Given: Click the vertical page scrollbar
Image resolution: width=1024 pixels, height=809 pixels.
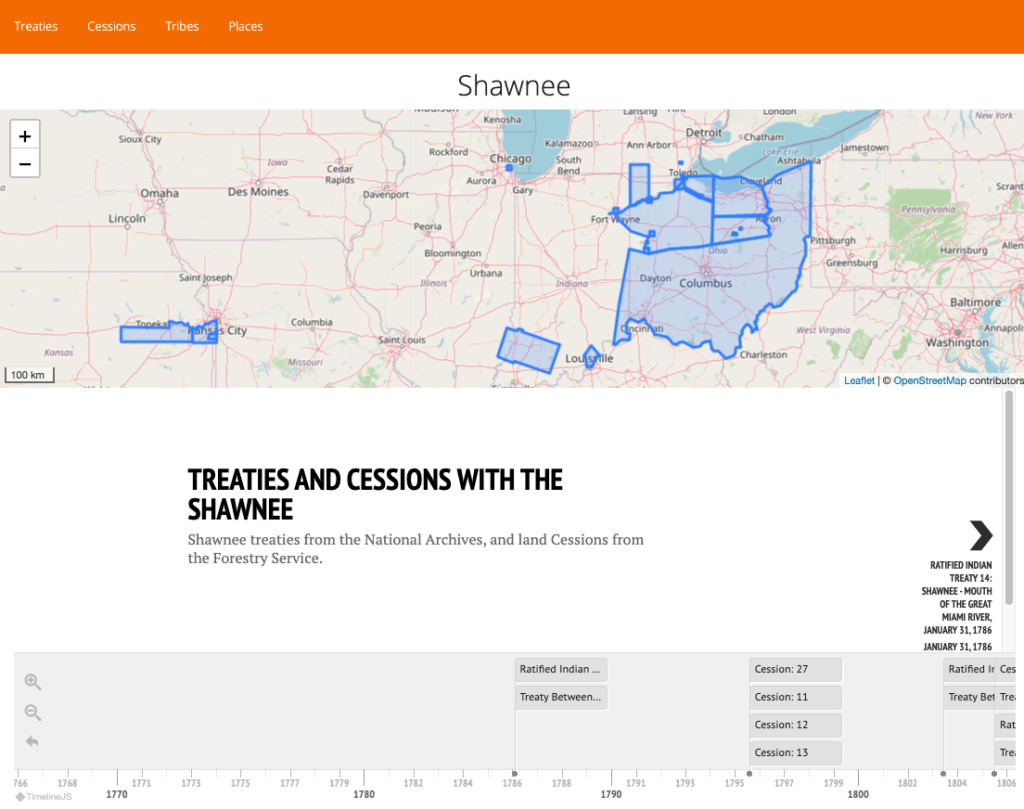Looking at the screenshot, I should tap(1009, 500).
